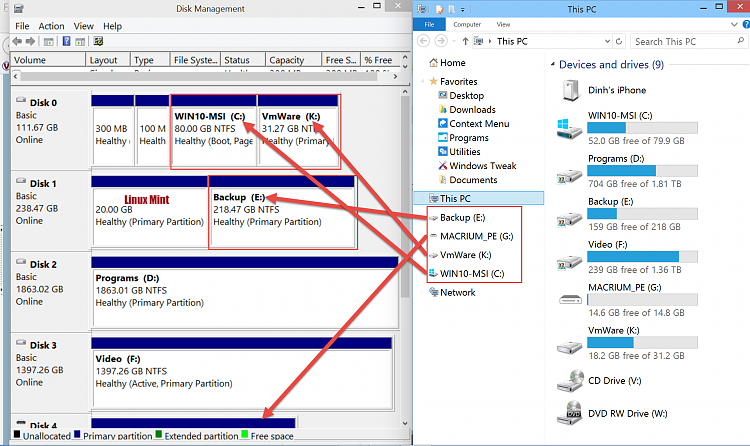Open Windows Tweak in Favorites
The image size is (750, 446).
click(482, 166)
